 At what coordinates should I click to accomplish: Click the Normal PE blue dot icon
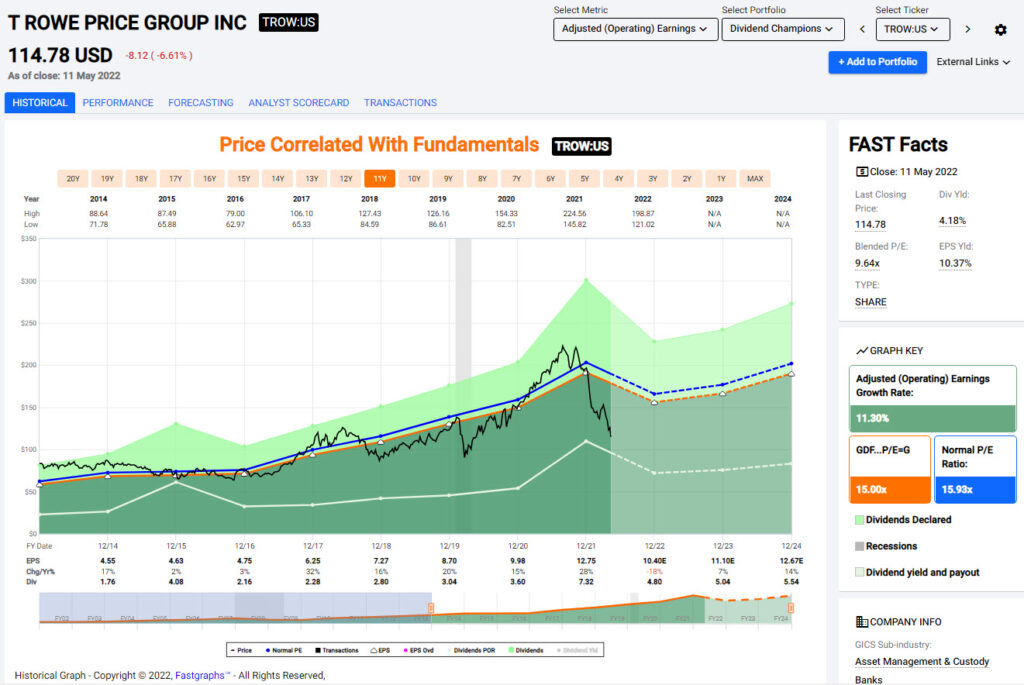tap(268, 648)
